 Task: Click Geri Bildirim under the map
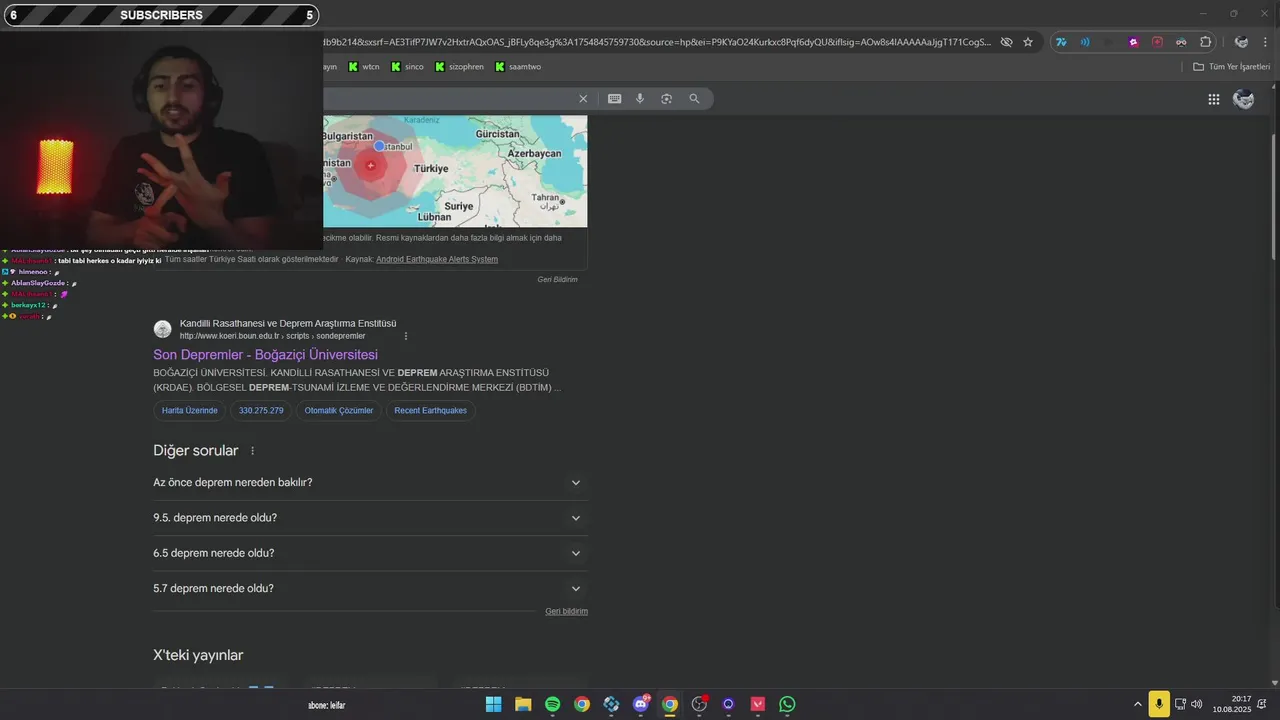coord(557,279)
